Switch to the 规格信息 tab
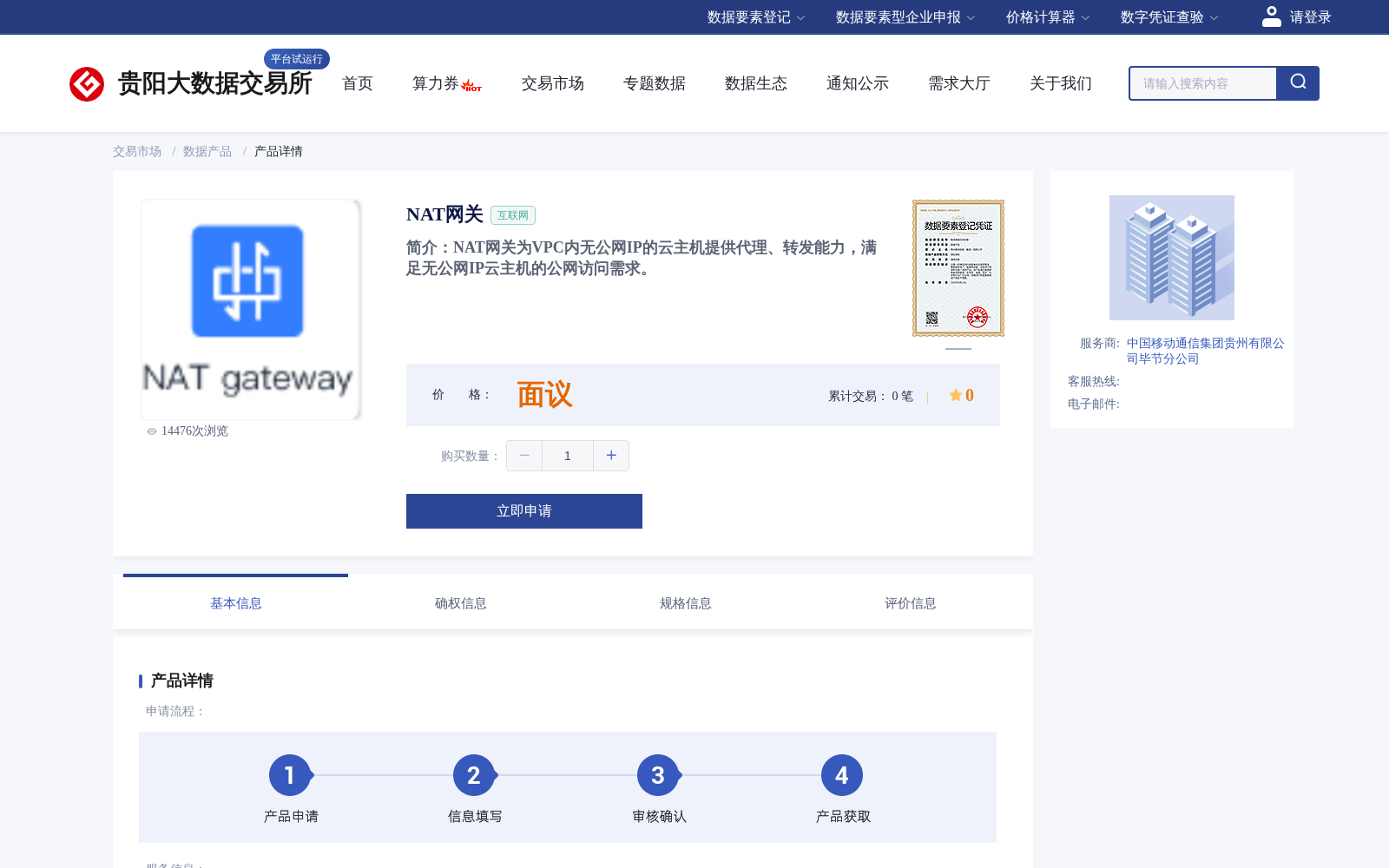The height and width of the screenshot is (868, 1389). click(x=686, y=603)
